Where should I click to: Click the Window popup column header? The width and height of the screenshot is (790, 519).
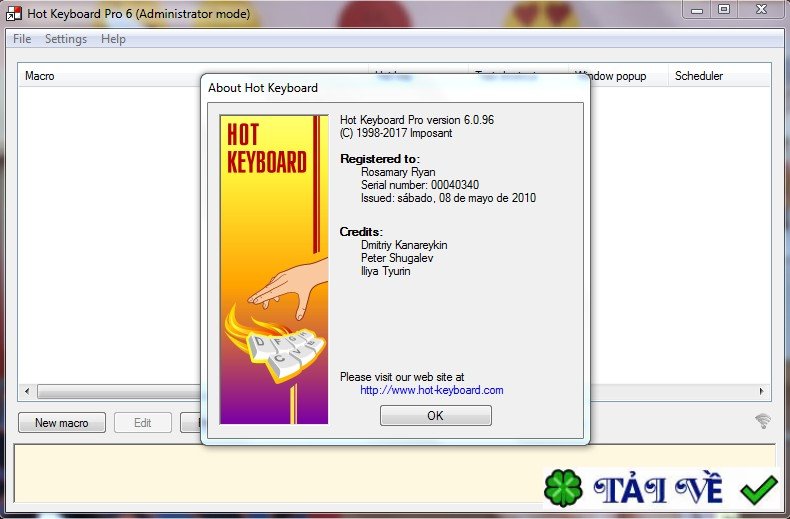pyautogui.click(x=617, y=76)
